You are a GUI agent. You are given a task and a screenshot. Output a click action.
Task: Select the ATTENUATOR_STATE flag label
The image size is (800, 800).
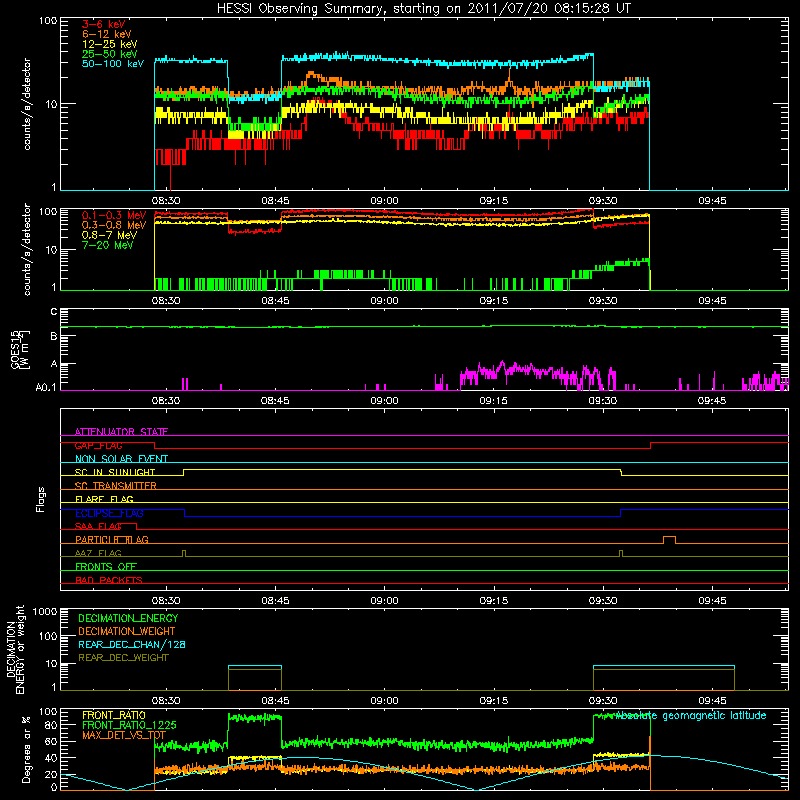point(121,432)
